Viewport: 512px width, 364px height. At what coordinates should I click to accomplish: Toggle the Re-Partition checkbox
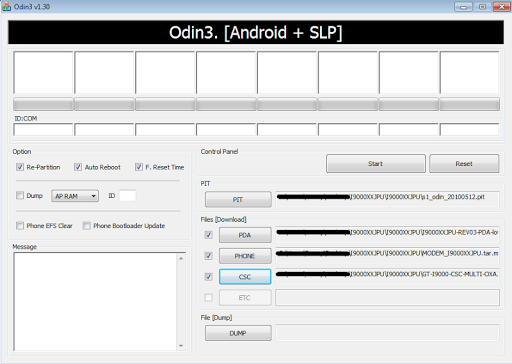[x=20, y=167]
